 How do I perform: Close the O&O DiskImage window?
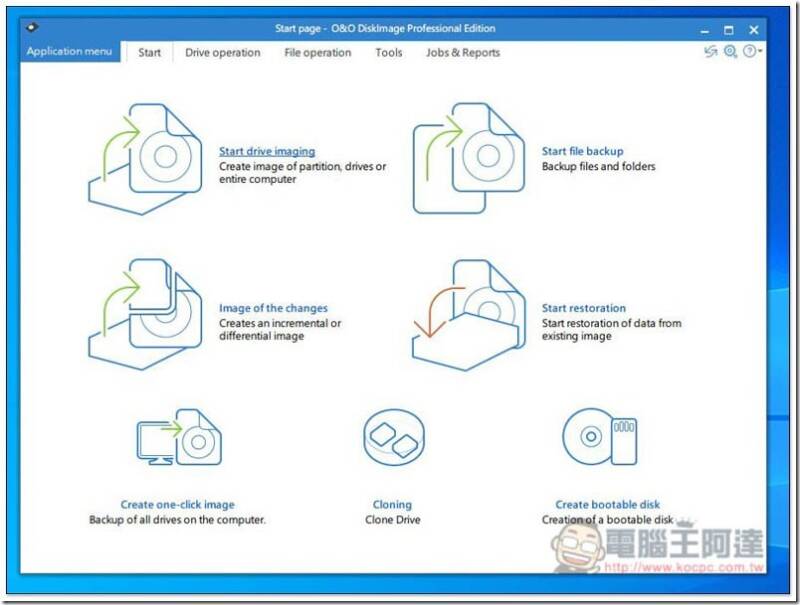pyautogui.click(x=754, y=30)
